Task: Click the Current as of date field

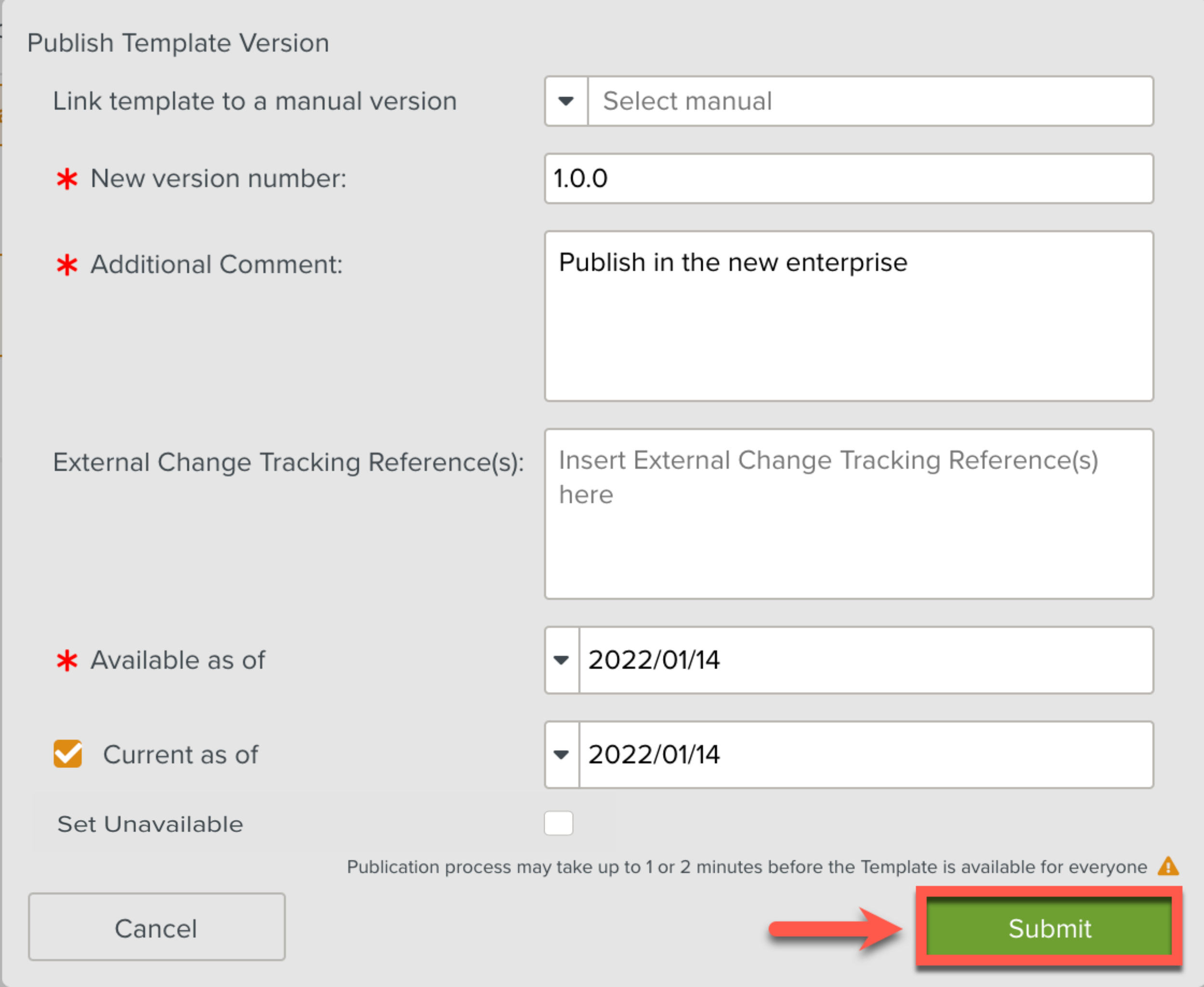Action: (865, 754)
